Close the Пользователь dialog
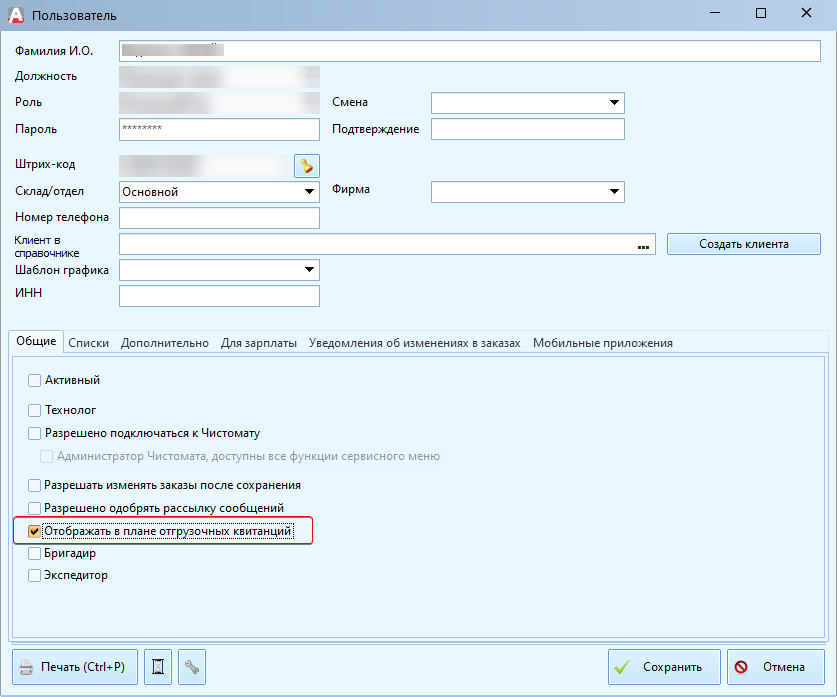The width and height of the screenshot is (837, 697). coord(806,13)
